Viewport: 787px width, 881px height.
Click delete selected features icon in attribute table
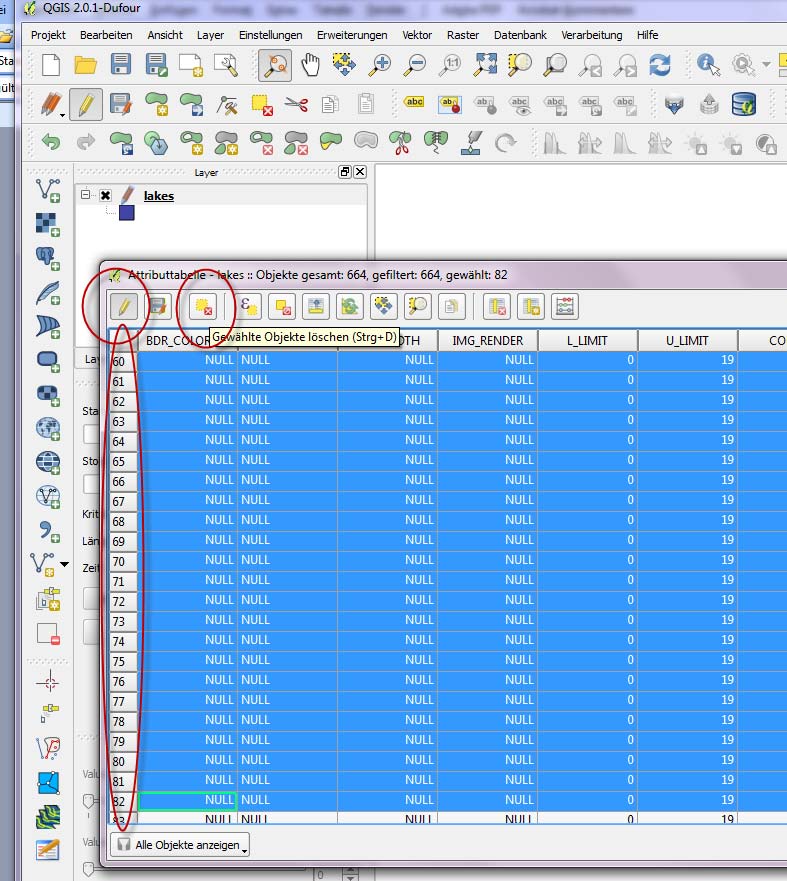tap(204, 306)
